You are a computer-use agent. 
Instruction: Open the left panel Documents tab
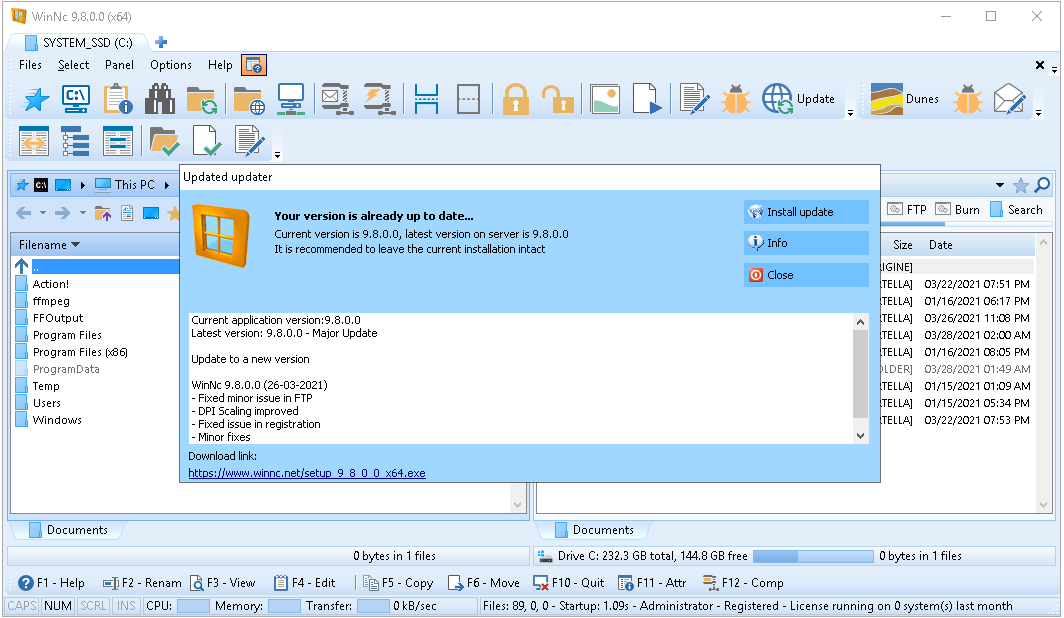[68, 530]
